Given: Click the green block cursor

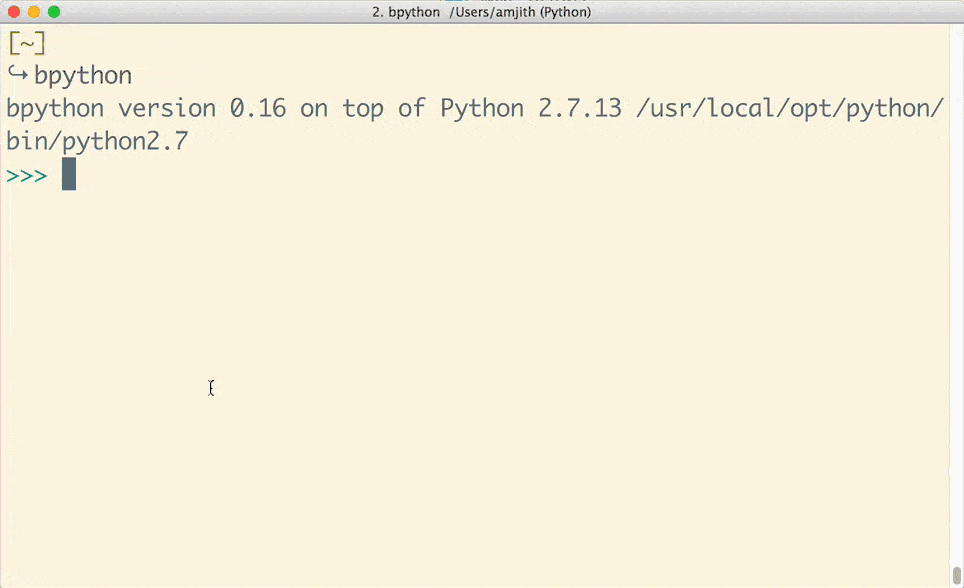Looking at the screenshot, I should click(x=68, y=174).
